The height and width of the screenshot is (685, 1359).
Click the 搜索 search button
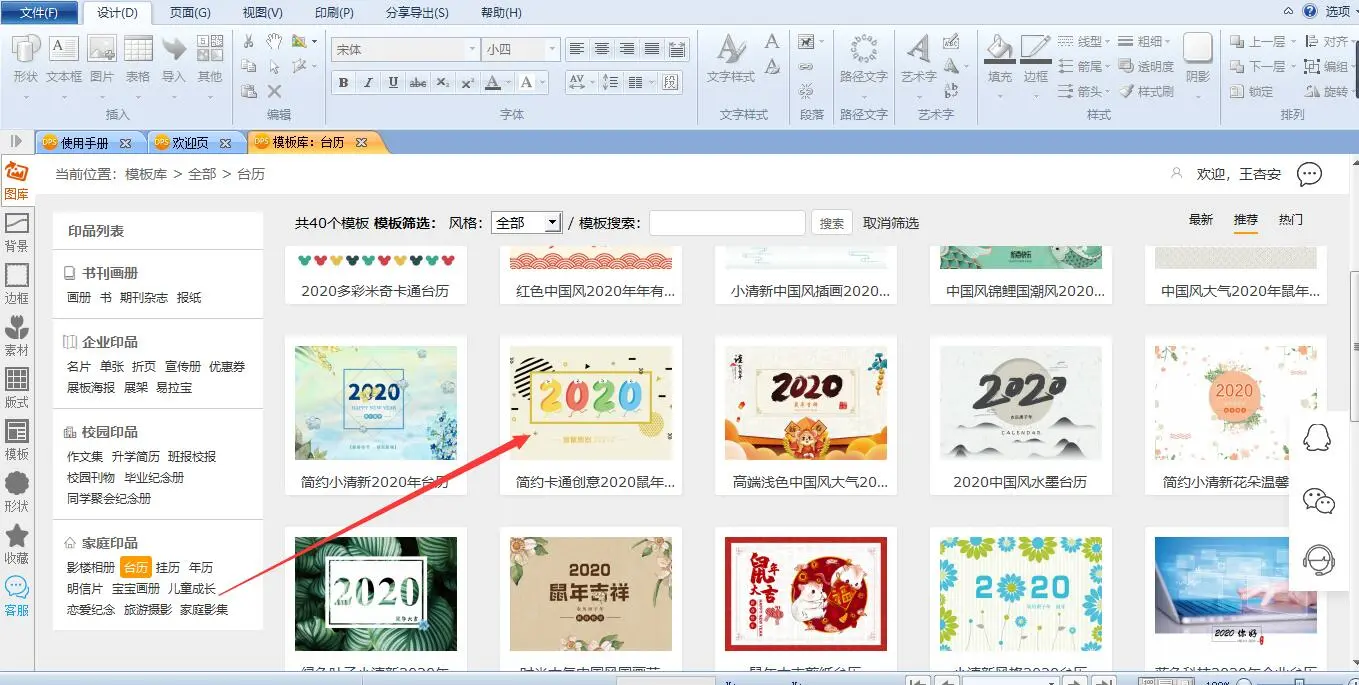tap(831, 223)
